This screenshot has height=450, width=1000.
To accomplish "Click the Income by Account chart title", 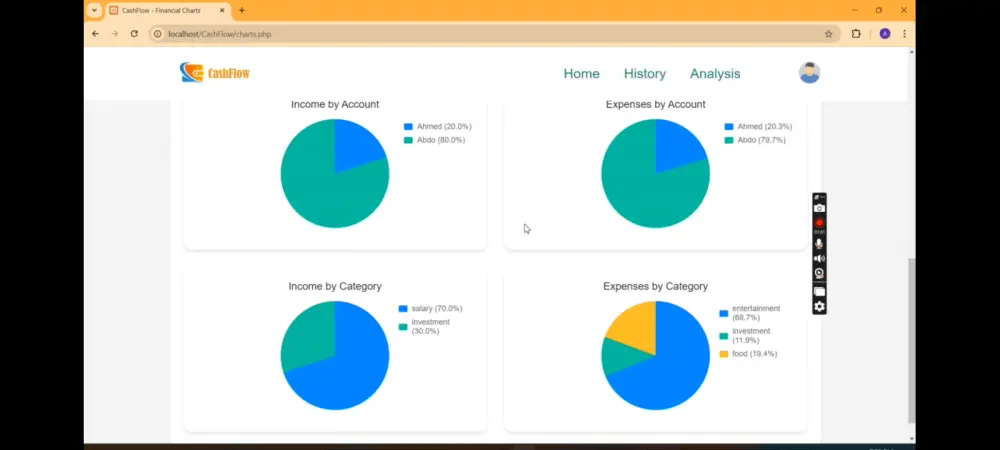I will pyautogui.click(x=335, y=104).
